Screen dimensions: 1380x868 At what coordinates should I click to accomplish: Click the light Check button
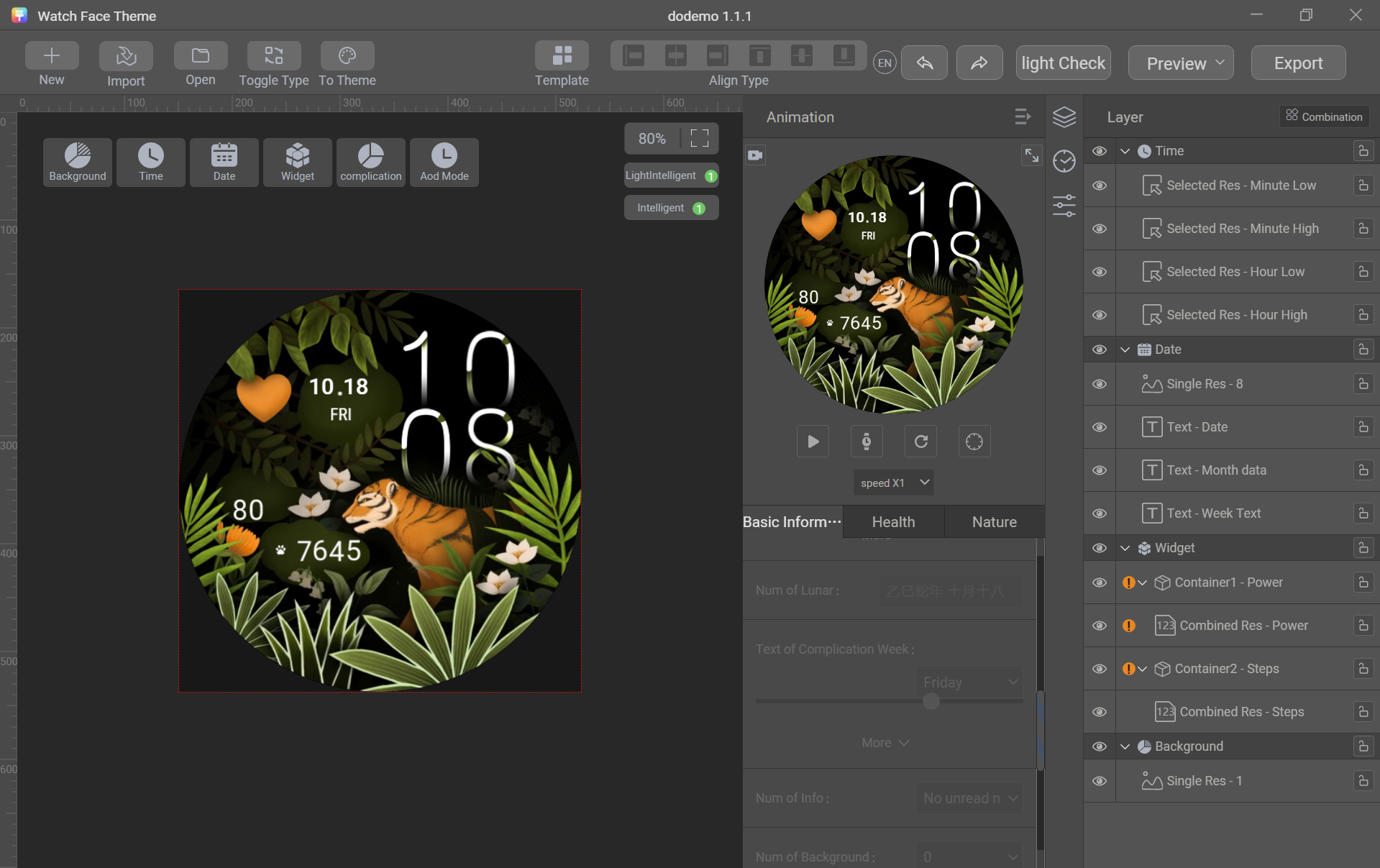tap(1062, 63)
